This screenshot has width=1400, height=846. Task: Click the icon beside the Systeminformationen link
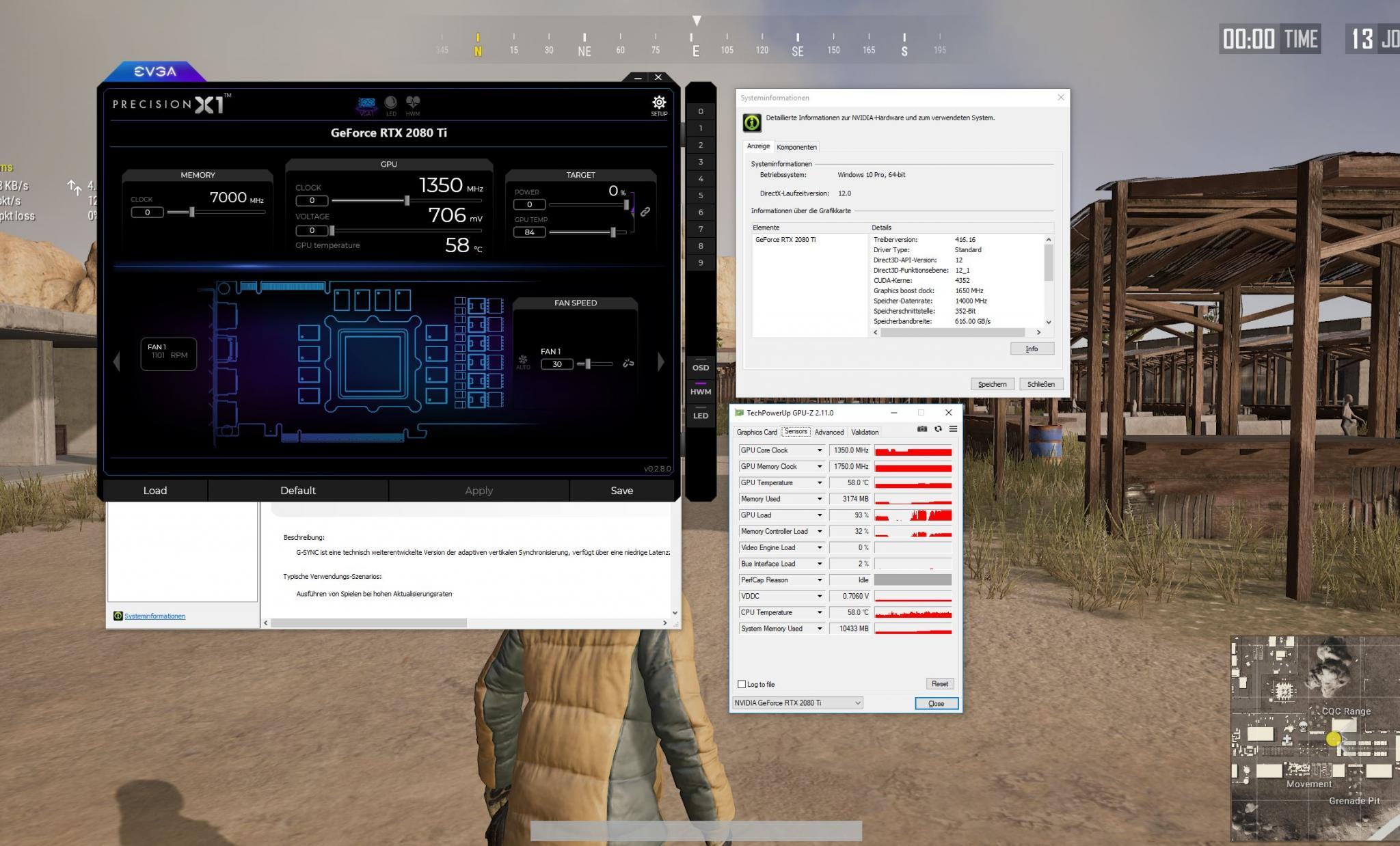pos(118,616)
